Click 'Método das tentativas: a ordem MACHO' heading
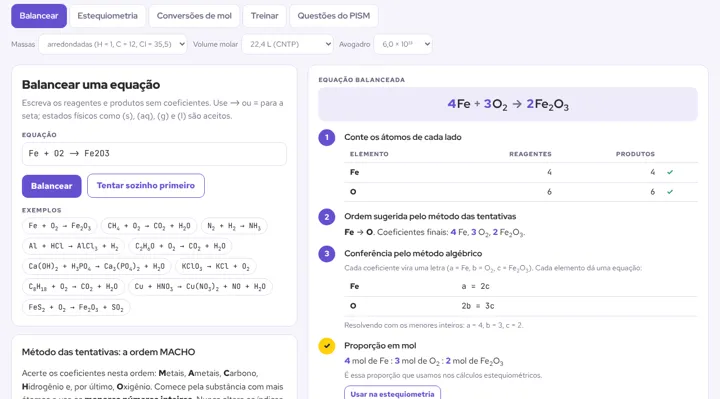The height and width of the screenshot is (399, 720). coord(108,352)
